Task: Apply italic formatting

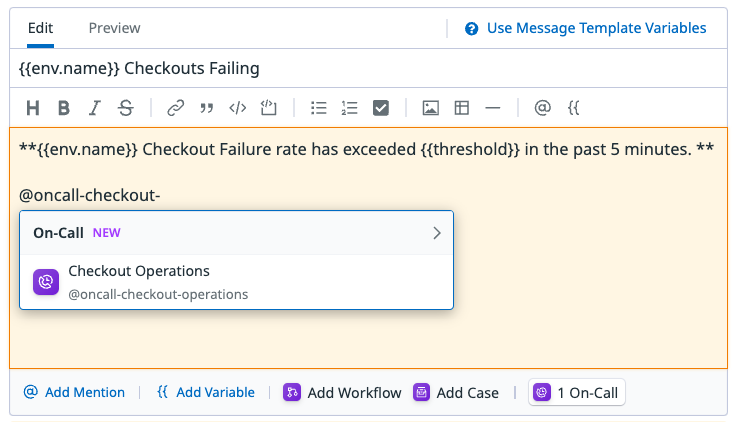Action: [94, 108]
